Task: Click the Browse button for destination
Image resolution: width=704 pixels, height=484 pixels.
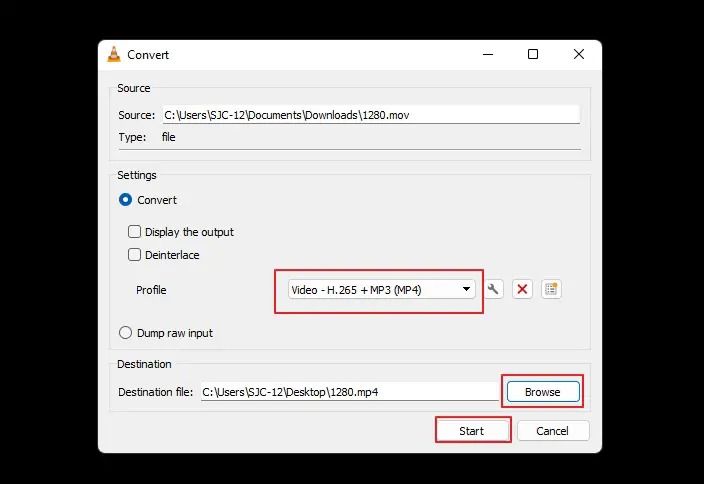Action: click(x=543, y=392)
